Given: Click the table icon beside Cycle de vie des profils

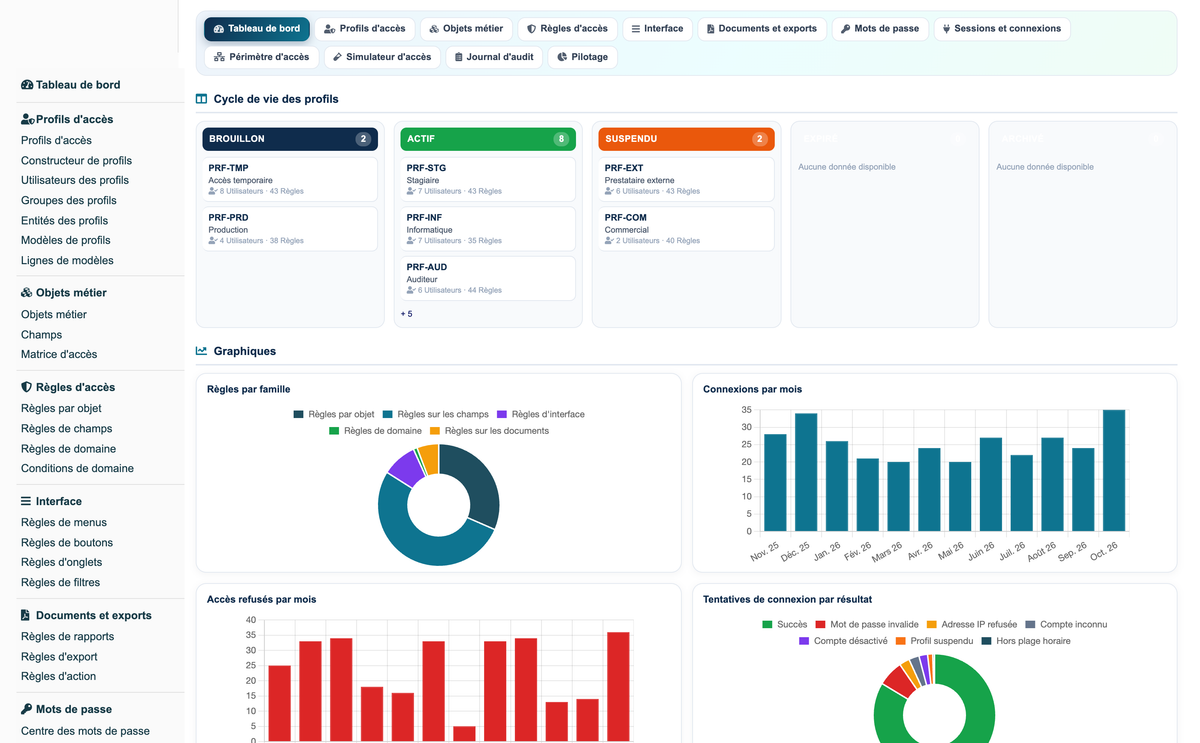Looking at the screenshot, I should (x=201, y=99).
